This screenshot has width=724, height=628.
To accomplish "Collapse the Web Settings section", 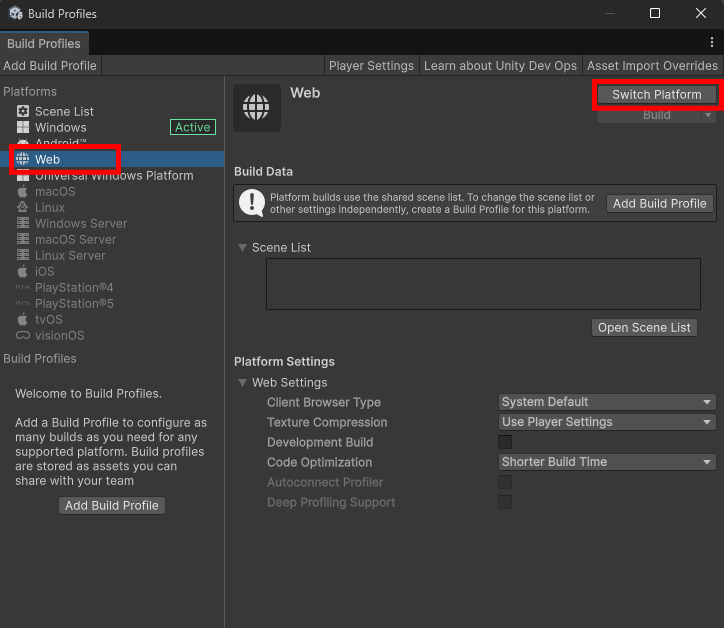I will point(243,383).
